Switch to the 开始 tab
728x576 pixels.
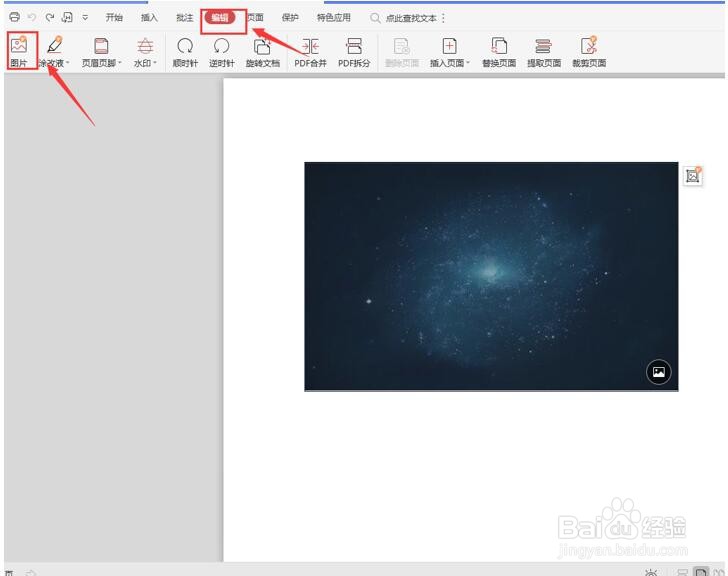[114, 18]
